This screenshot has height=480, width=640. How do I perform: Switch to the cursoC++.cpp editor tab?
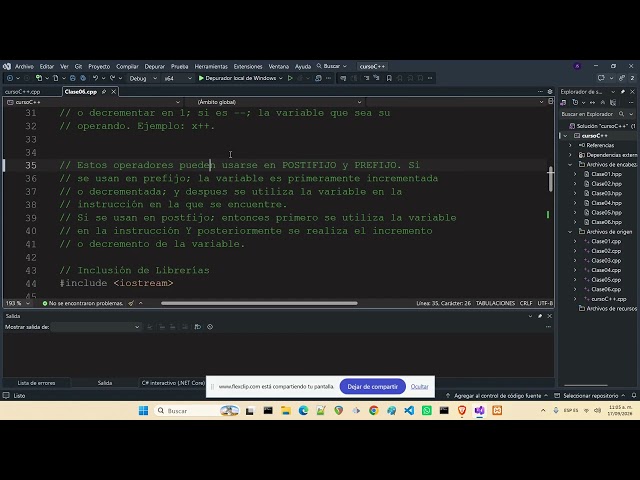[x=22, y=91]
